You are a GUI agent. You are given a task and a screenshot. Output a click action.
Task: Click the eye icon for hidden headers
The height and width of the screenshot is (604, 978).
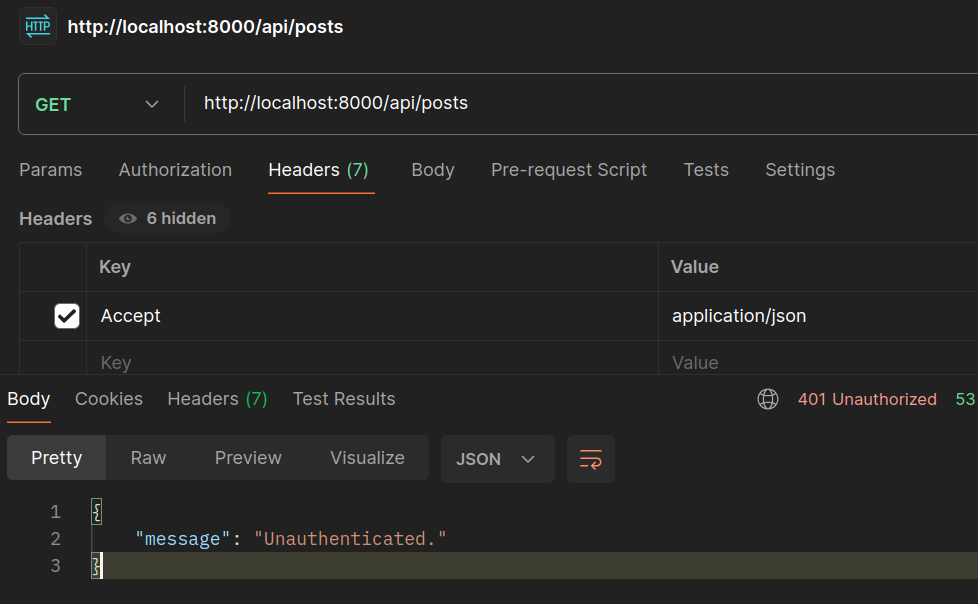pos(128,218)
